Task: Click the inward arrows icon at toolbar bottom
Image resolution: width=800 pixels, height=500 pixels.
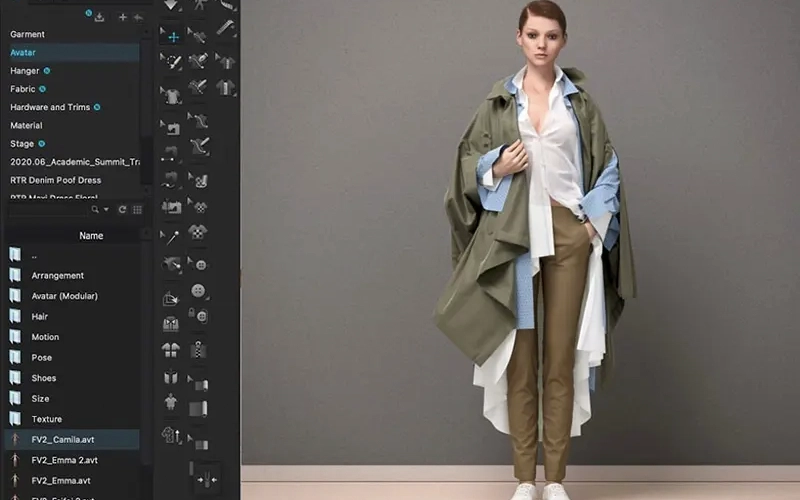Action: click(208, 480)
